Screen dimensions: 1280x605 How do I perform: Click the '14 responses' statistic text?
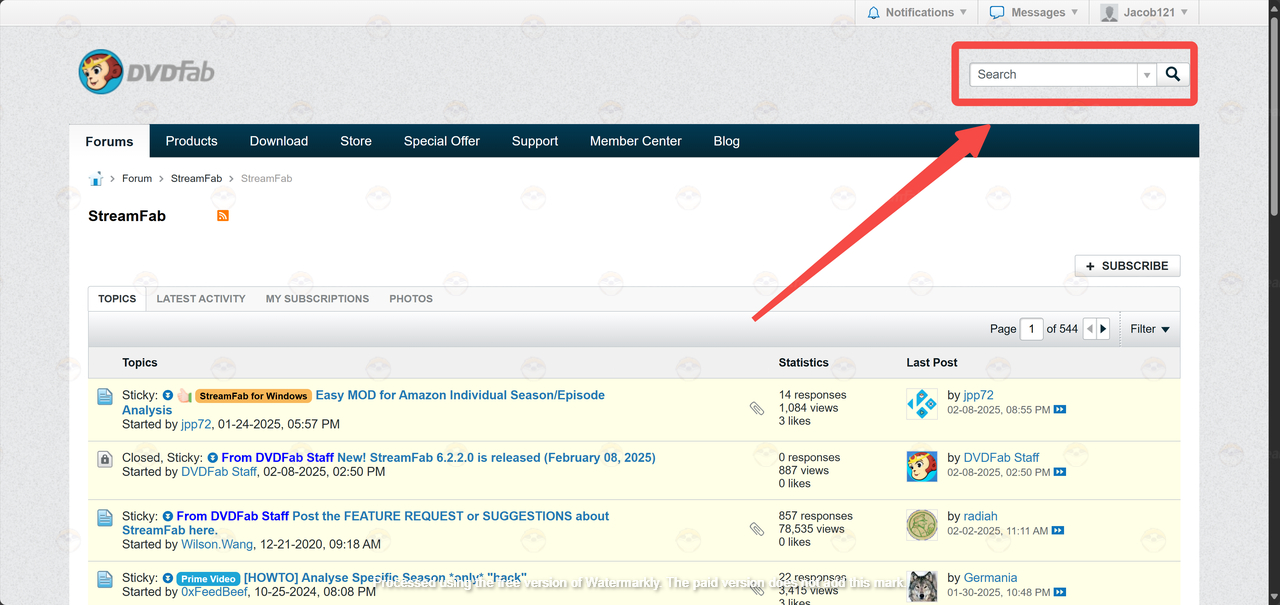pyautogui.click(x=813, y=395)
